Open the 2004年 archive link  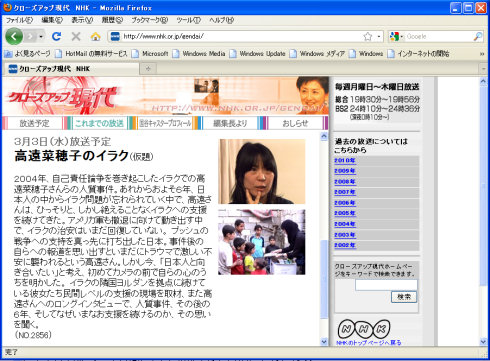(345, 224)
